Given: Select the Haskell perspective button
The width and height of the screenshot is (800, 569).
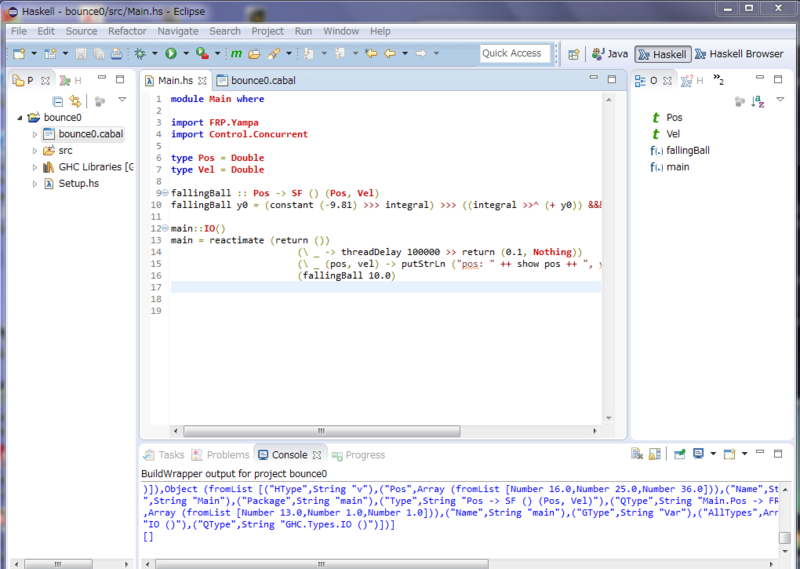Looking at the screenshot, I should tap(663, 54).
